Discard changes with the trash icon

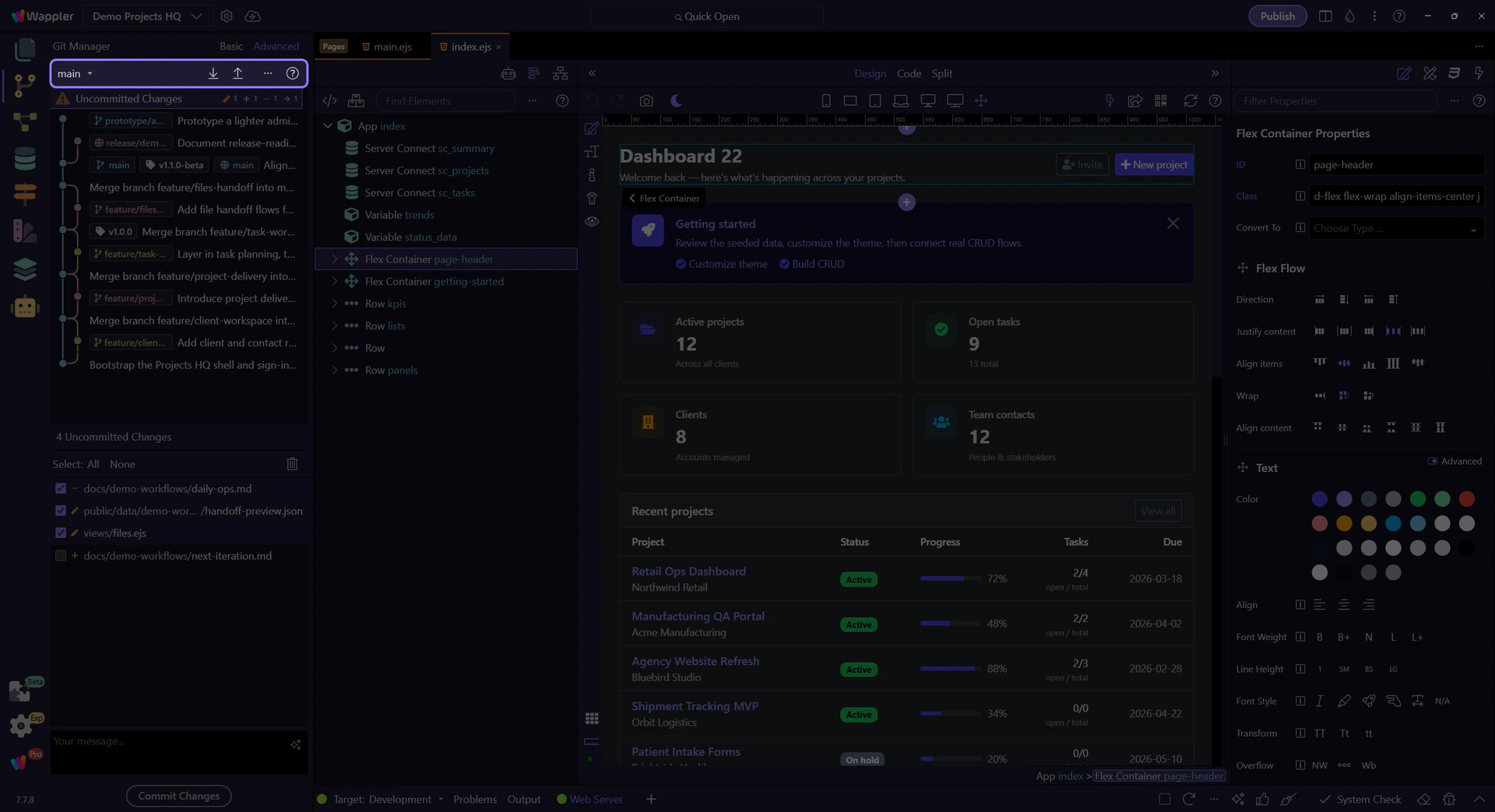click(x=292, y=464)
